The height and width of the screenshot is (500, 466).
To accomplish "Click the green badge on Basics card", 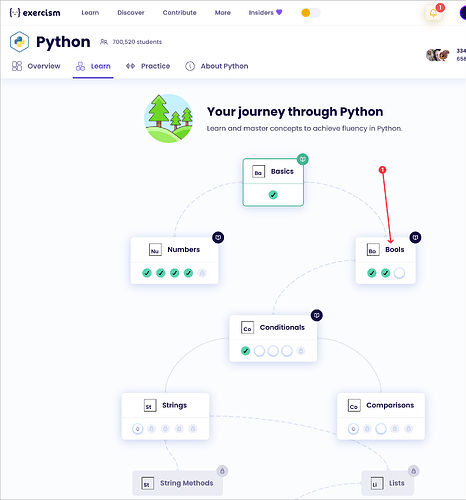I will point(303,159).
